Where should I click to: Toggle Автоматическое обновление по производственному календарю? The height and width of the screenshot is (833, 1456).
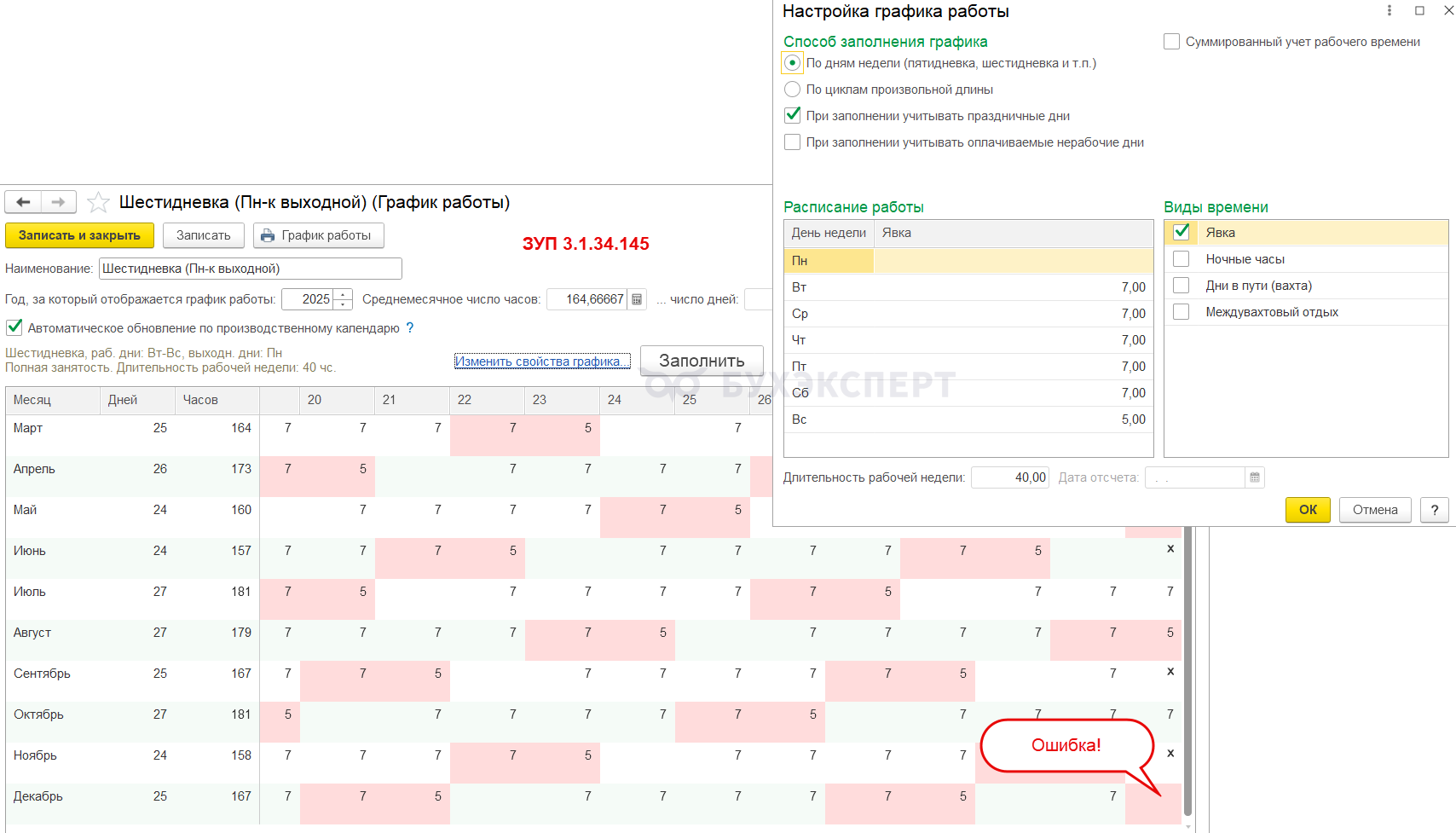click(14, 327)
